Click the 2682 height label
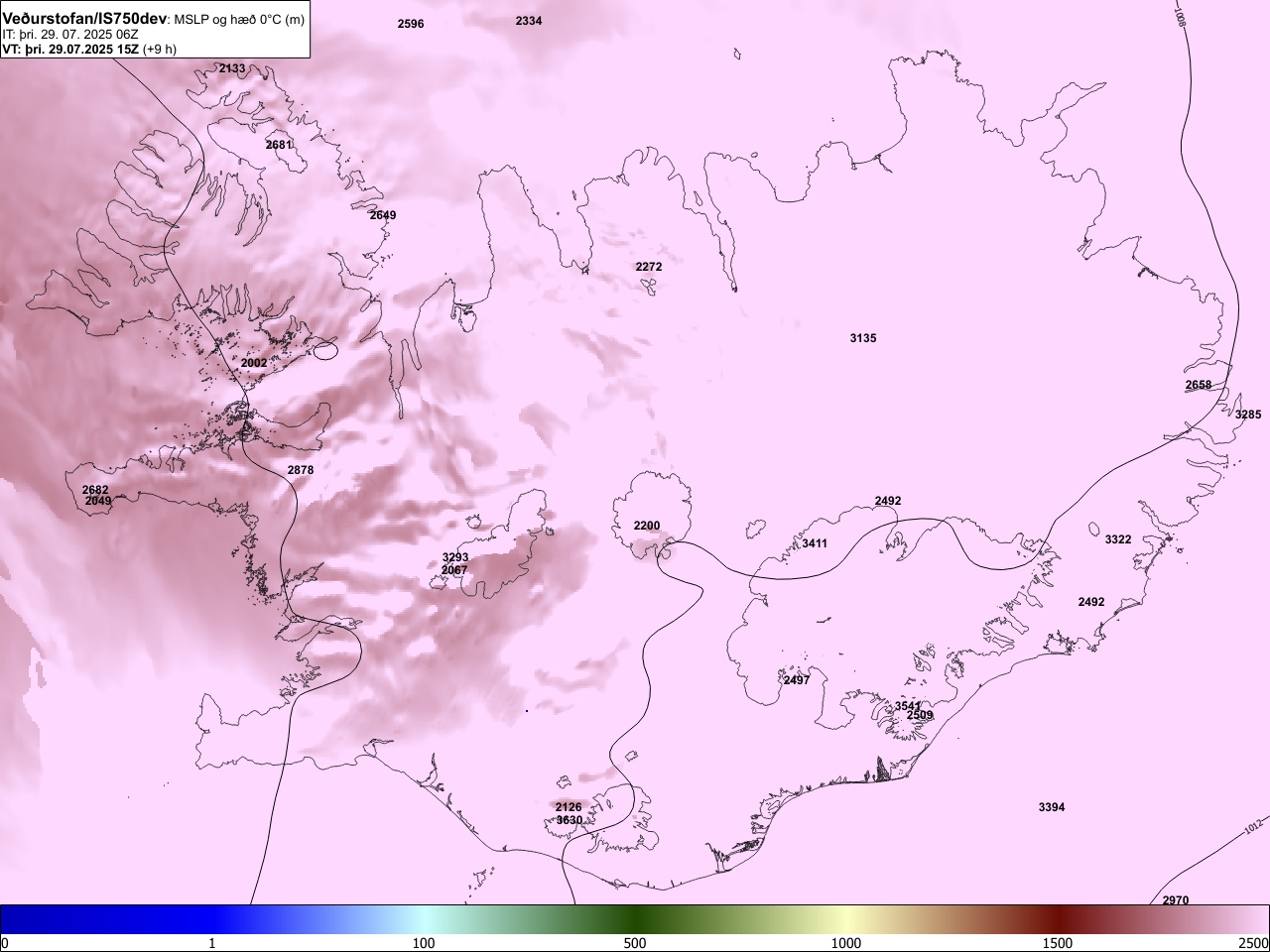The image size is (1270, 952). (x=96, y=490)
